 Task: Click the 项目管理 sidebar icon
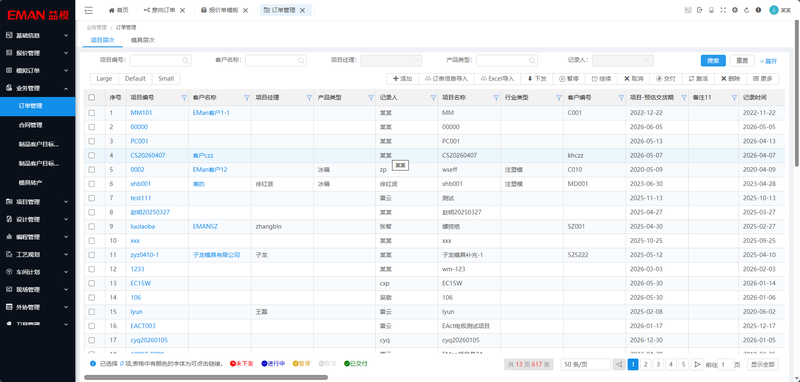click(x=9, y=201)
